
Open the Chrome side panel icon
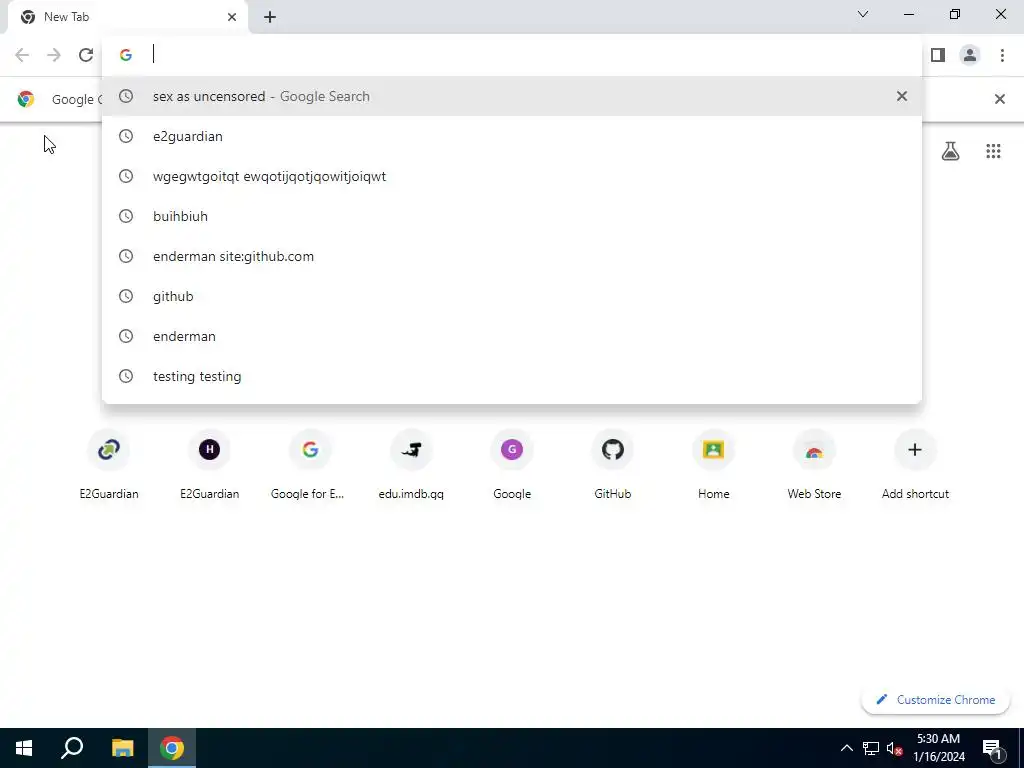point(938,55)
